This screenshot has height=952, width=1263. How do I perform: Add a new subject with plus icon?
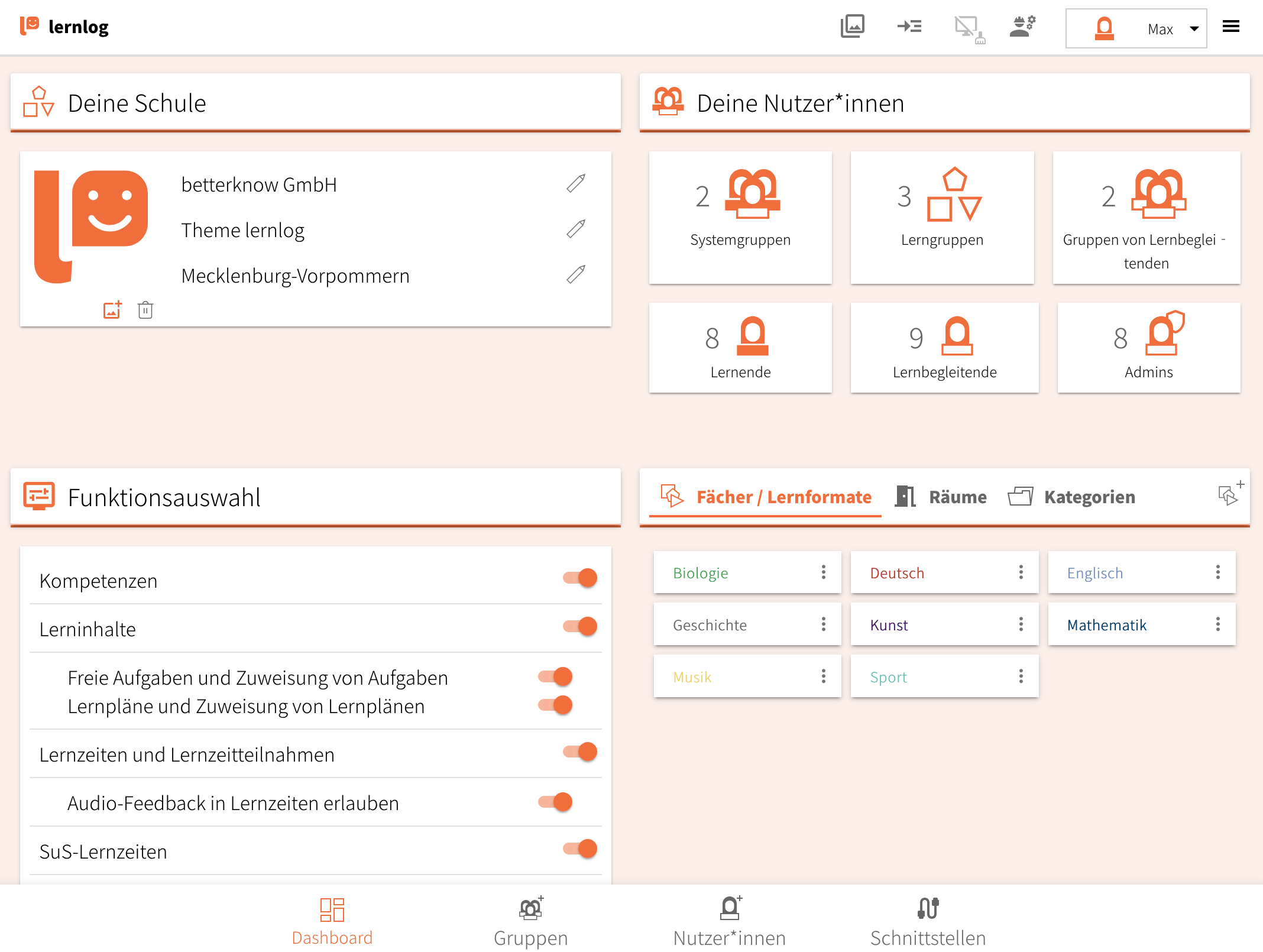point(1230,494)
